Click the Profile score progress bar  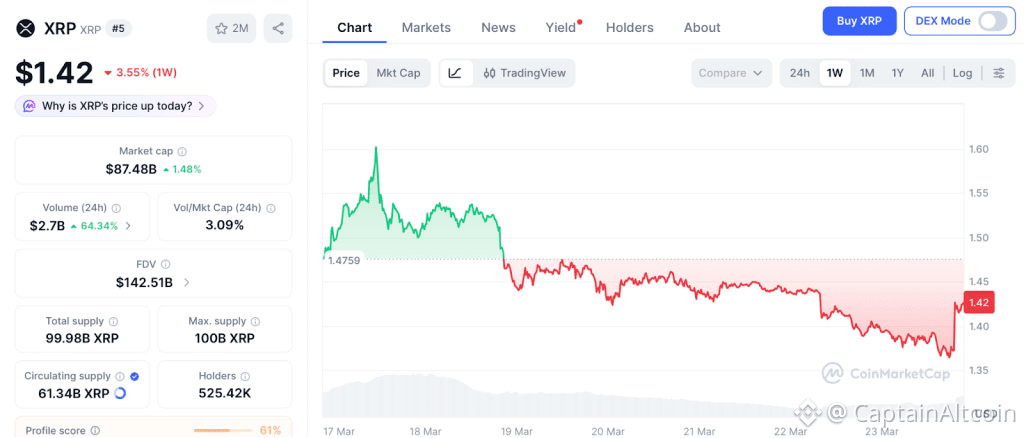224,431
